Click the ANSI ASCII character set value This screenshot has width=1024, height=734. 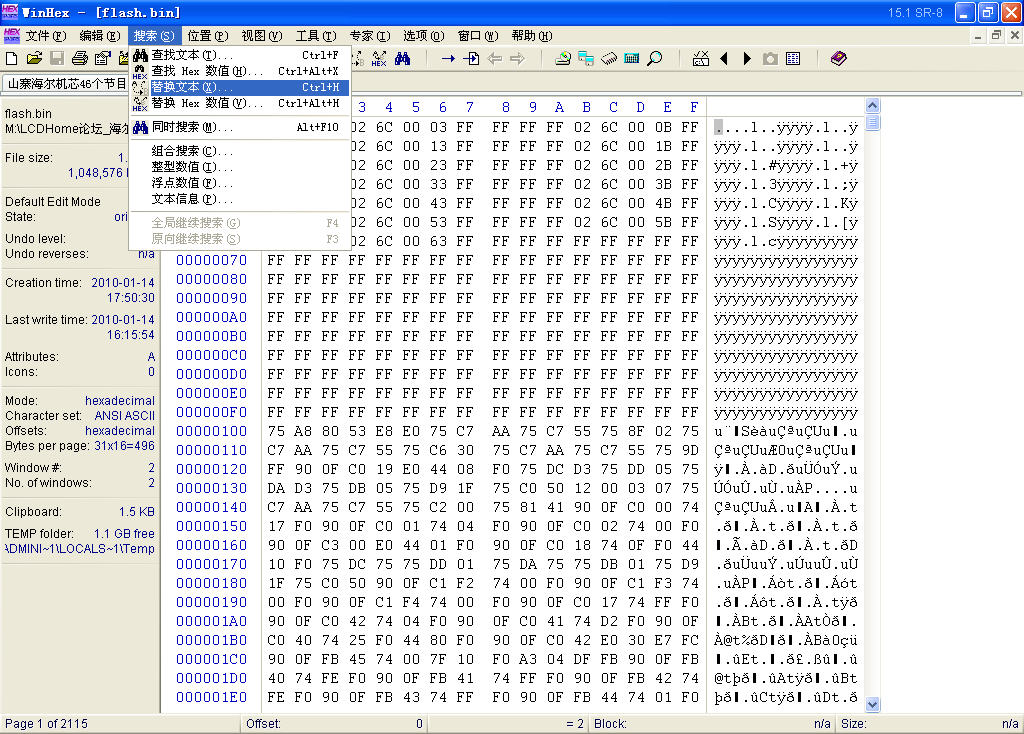click(x=125, y=416)
